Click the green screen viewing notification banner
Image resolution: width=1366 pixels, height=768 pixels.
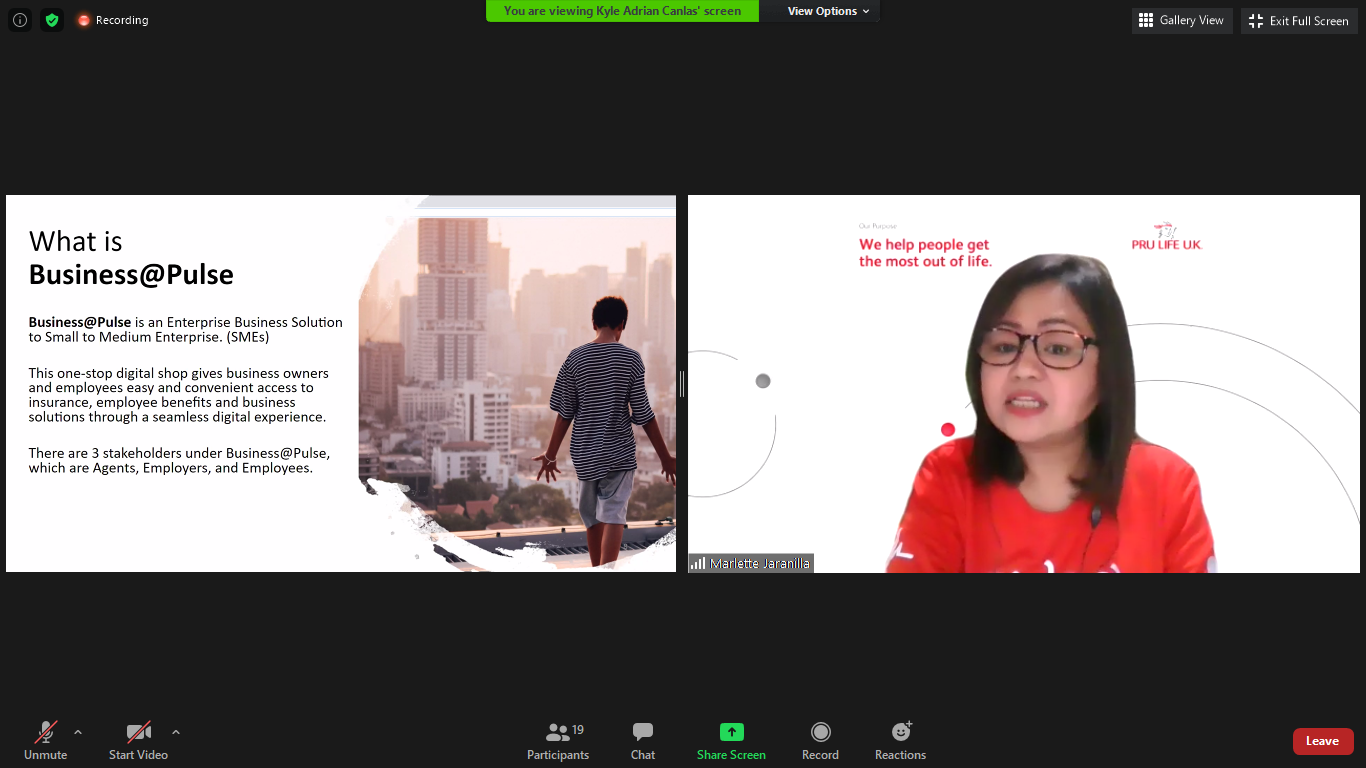[x=622, y=11]
